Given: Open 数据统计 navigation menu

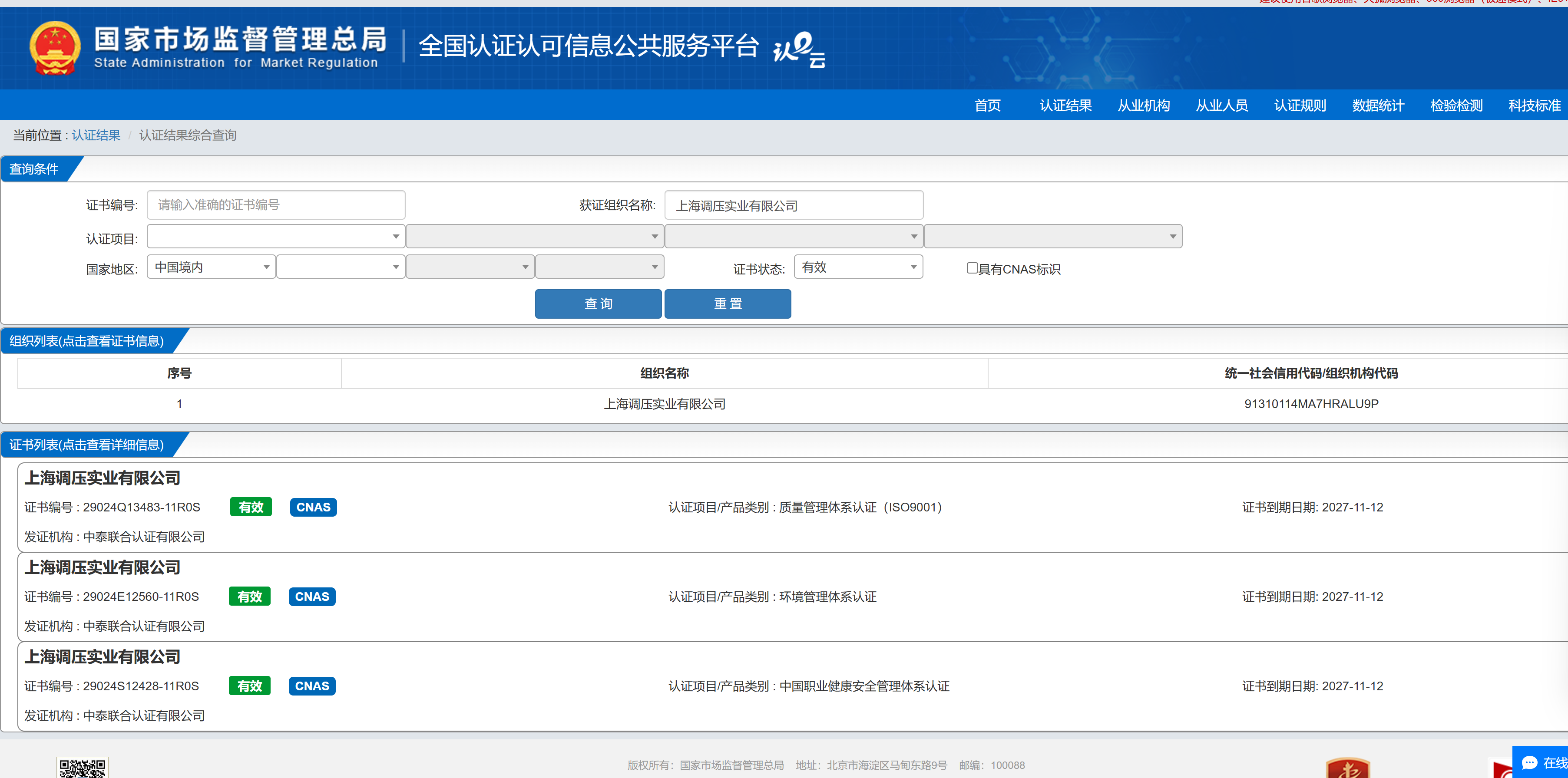Looking at the screenshot, I should [x=1378, y=106].
